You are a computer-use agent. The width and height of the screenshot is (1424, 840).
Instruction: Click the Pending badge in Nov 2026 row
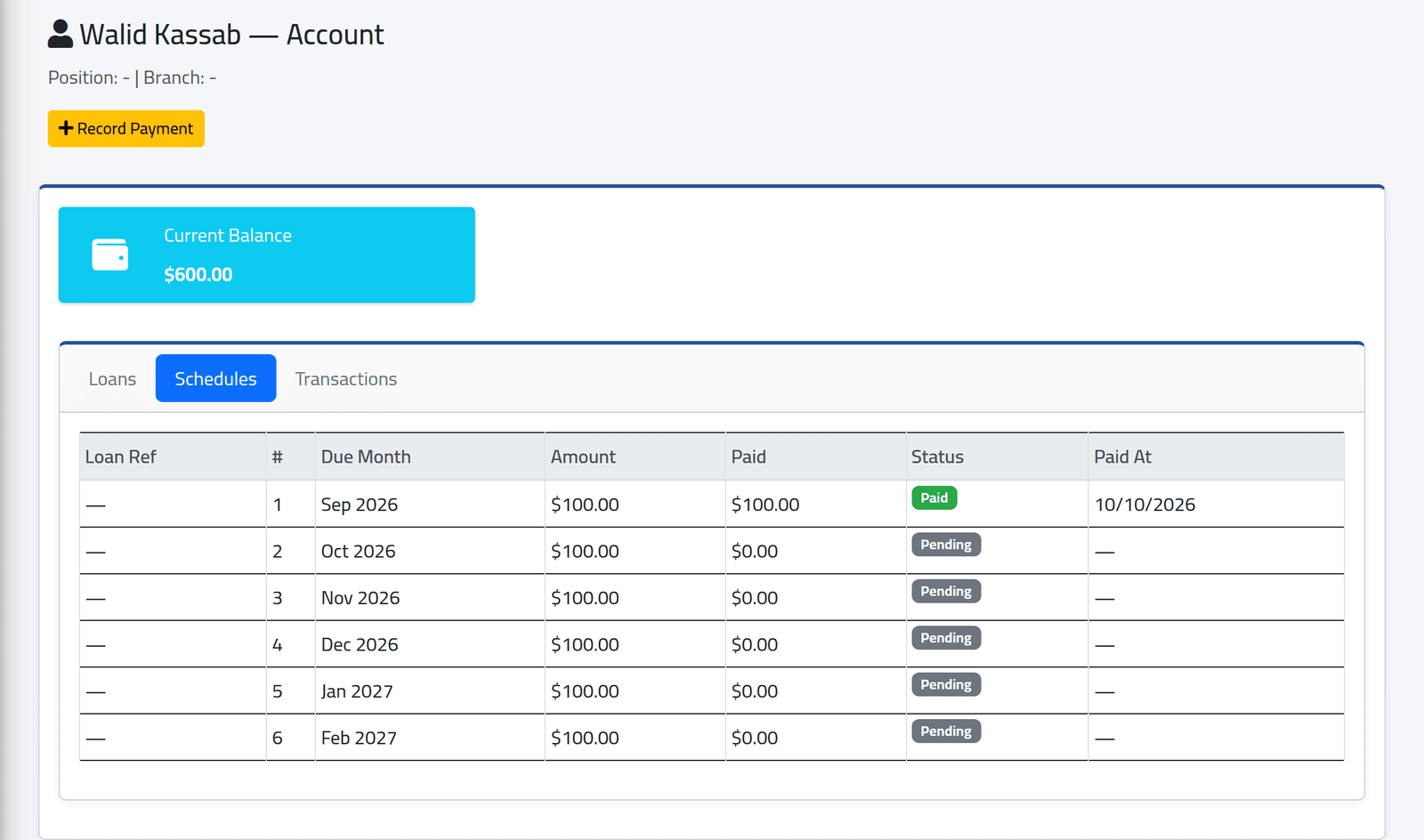click(946, 592)
